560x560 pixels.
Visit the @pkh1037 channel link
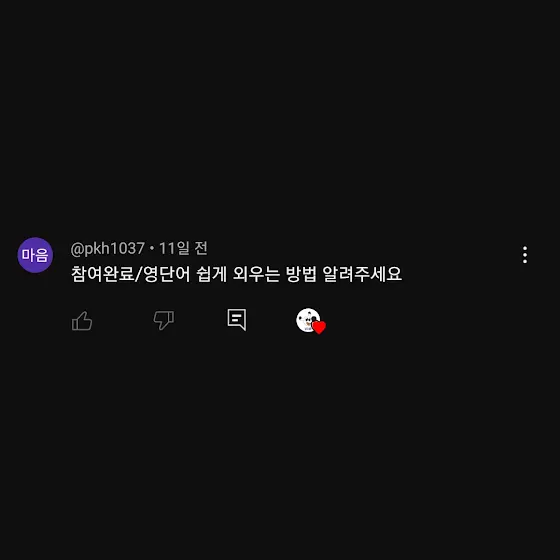(108, 249)
